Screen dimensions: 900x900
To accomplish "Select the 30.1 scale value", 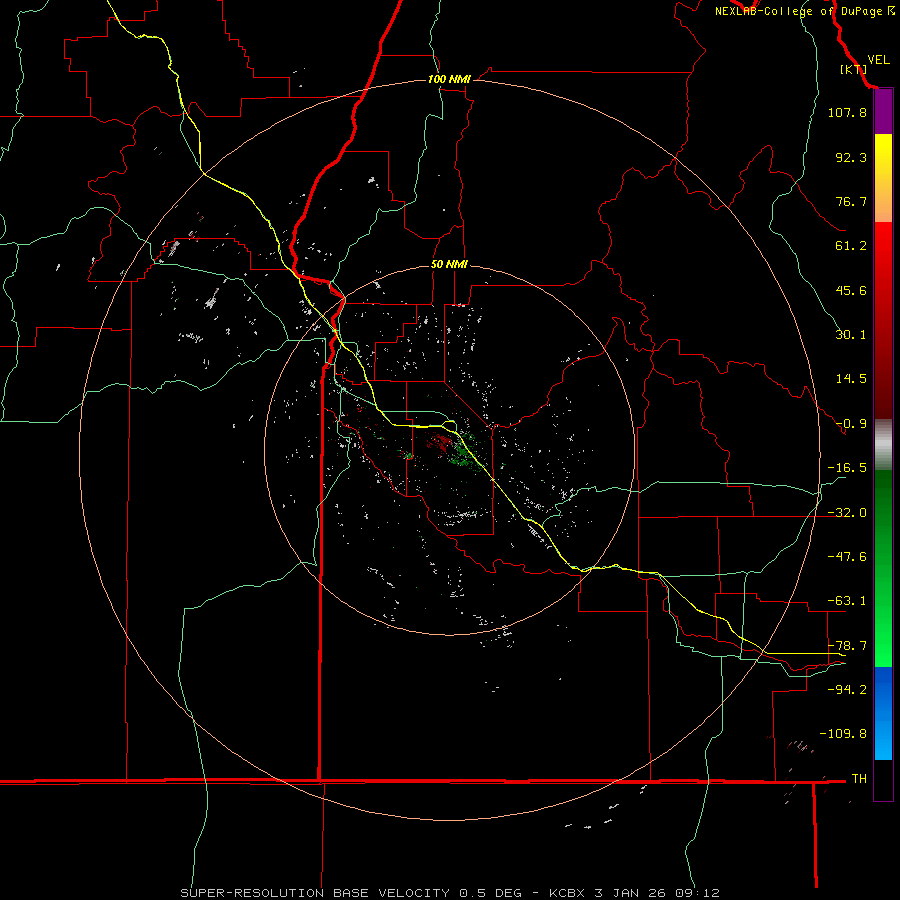I will pos(851,335).
